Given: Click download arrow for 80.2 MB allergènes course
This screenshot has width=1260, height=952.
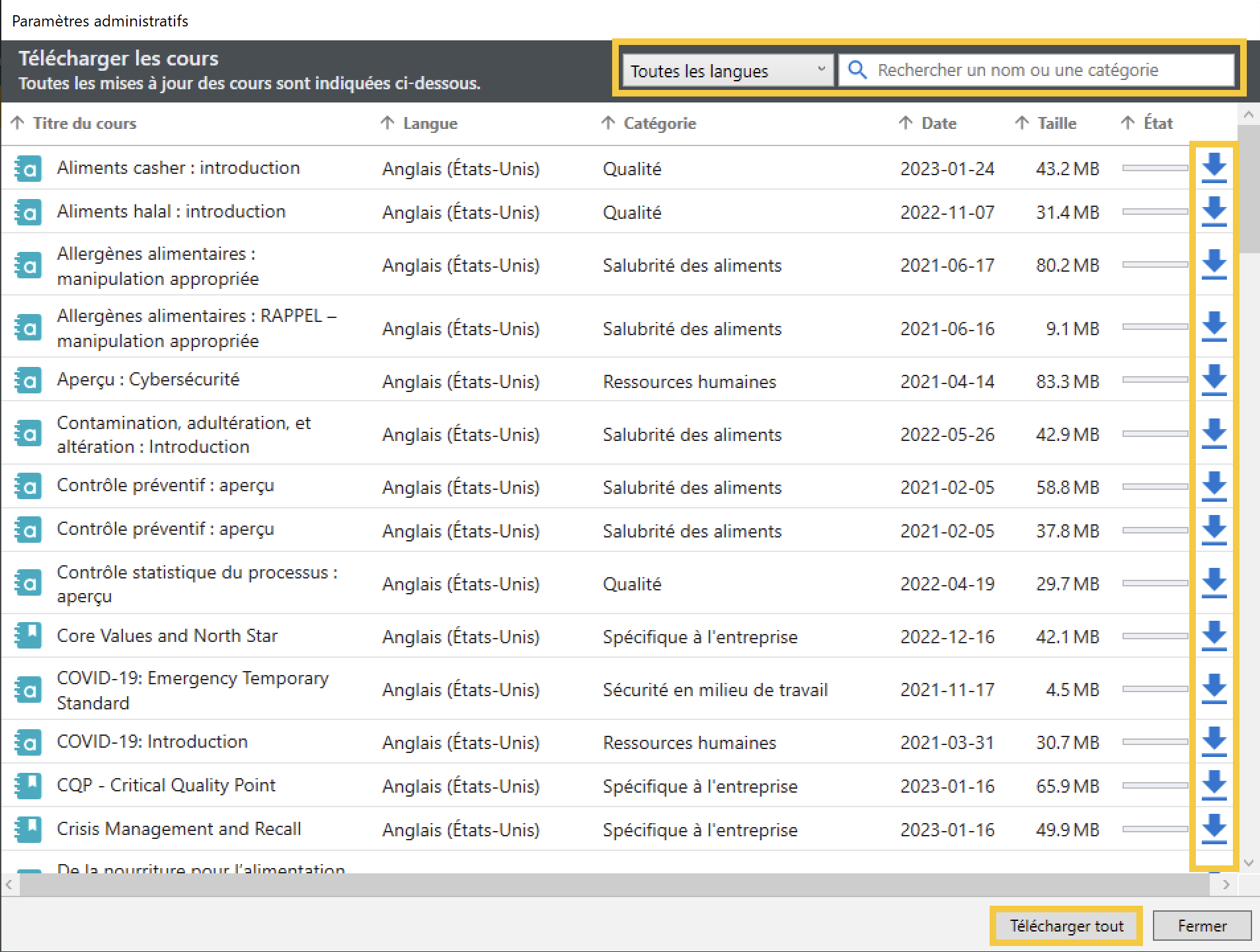Looking at the screenshot, I should 1214,264.
